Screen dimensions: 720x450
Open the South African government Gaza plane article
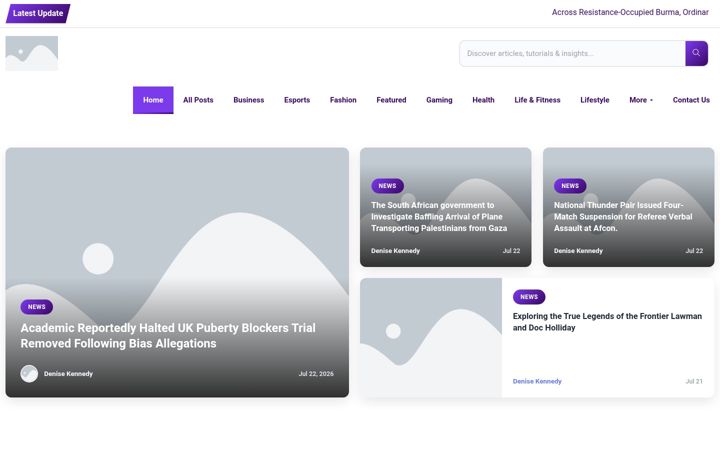click(x=439, y=217)
